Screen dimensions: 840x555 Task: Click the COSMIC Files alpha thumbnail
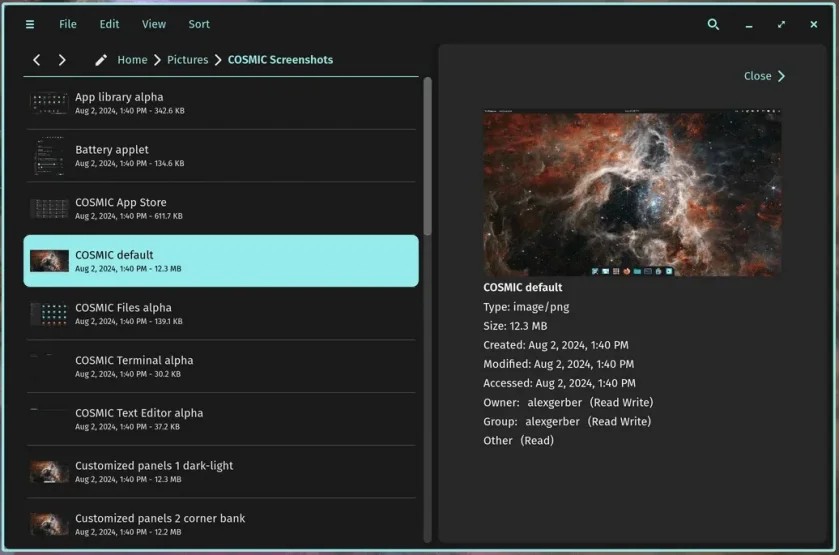(x=49, y=314)
